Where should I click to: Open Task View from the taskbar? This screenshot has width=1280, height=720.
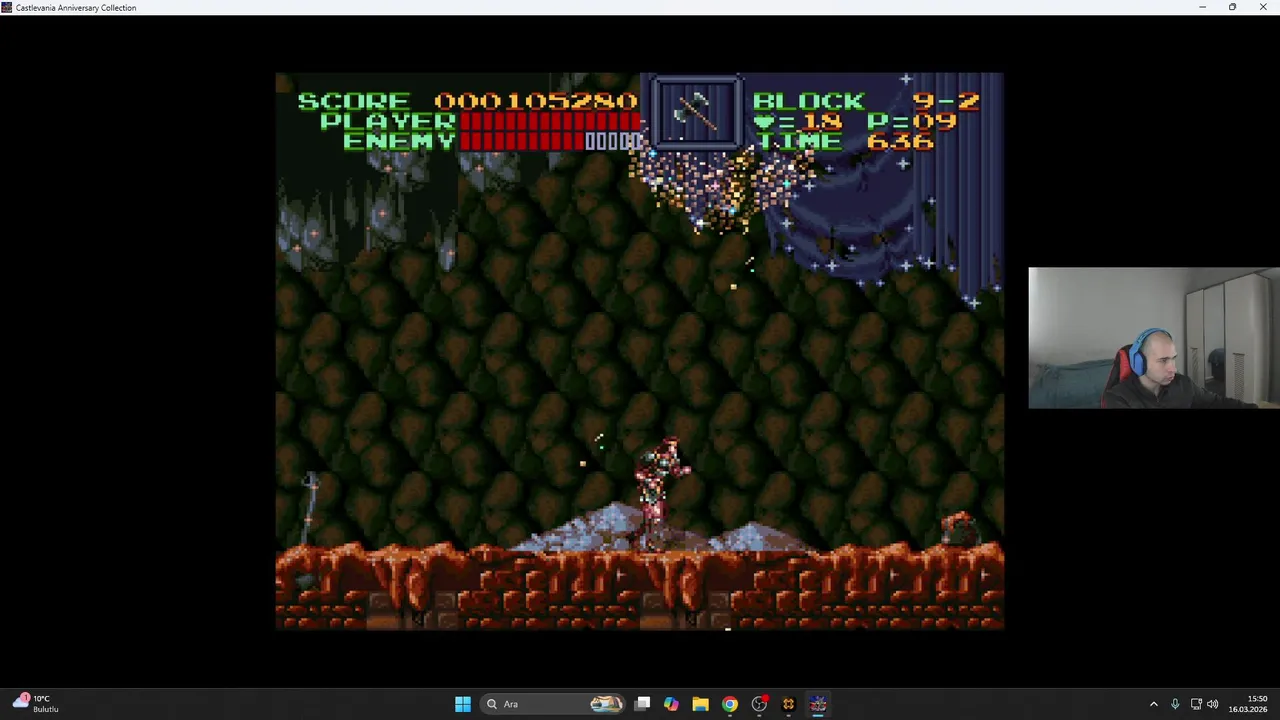pos(643,704)
